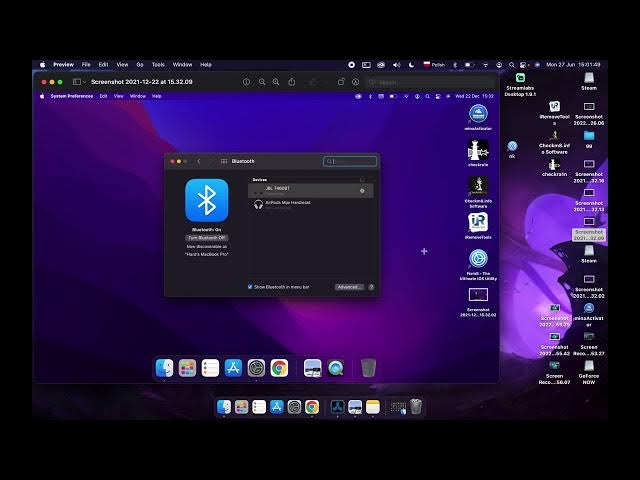Remove the JBL device with its x button

pos(362,191)
